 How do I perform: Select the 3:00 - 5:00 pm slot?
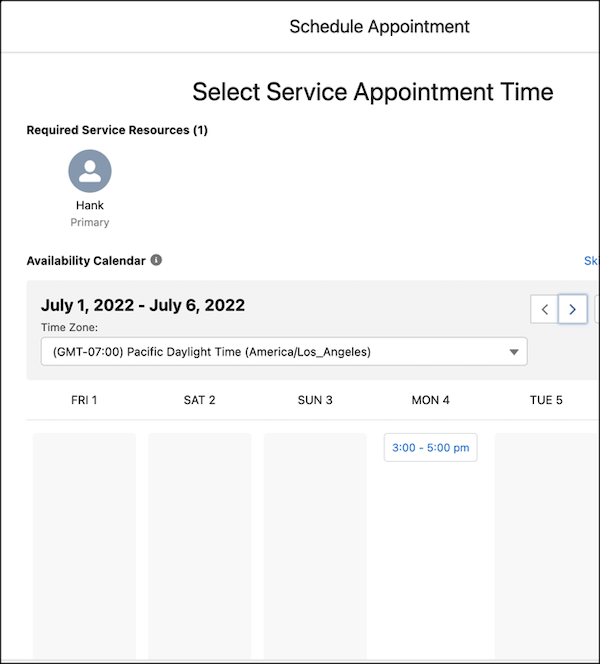click(431, 448)
